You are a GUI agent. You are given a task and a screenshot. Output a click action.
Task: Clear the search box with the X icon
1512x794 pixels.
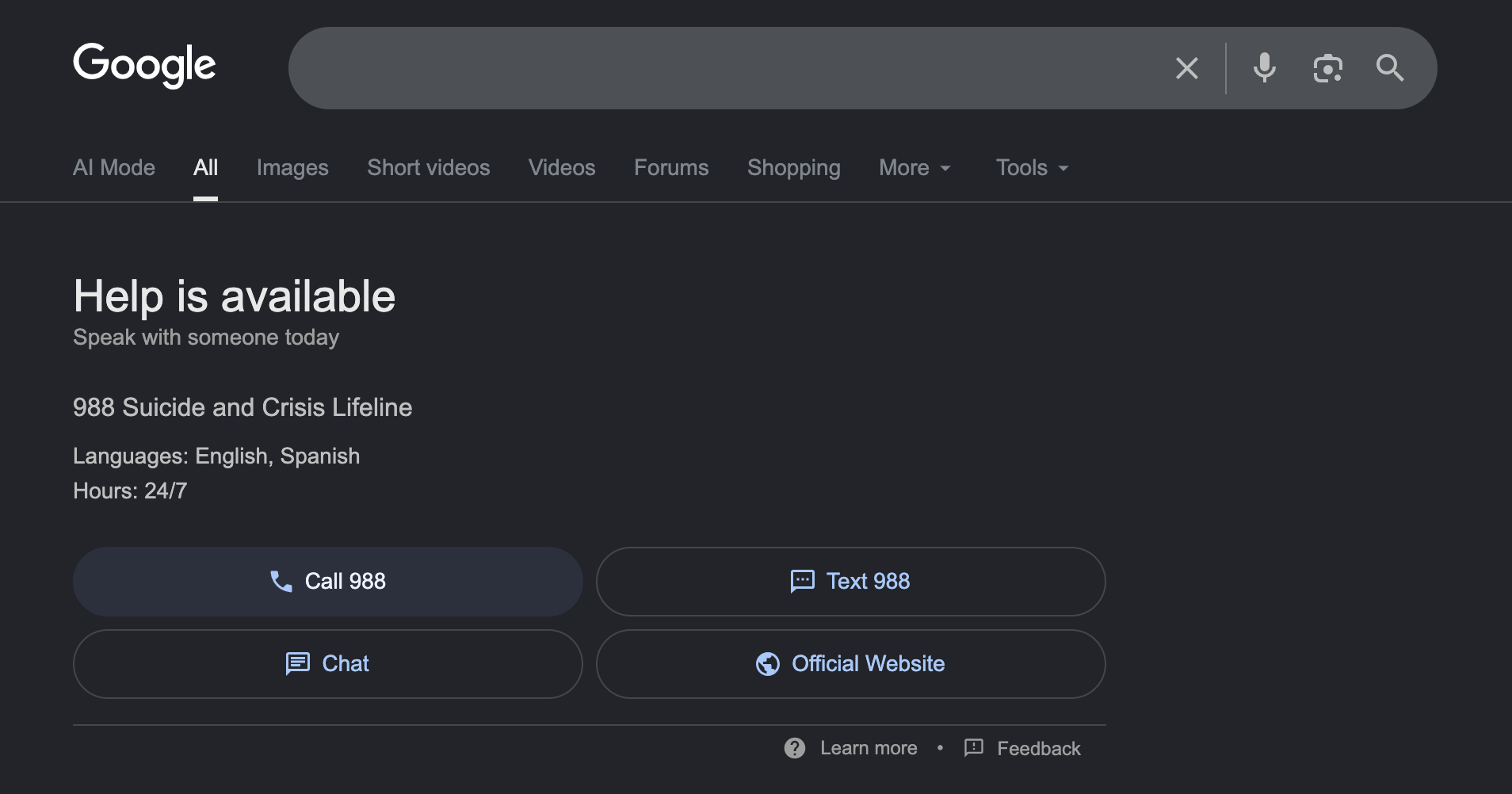(1186, 68)
